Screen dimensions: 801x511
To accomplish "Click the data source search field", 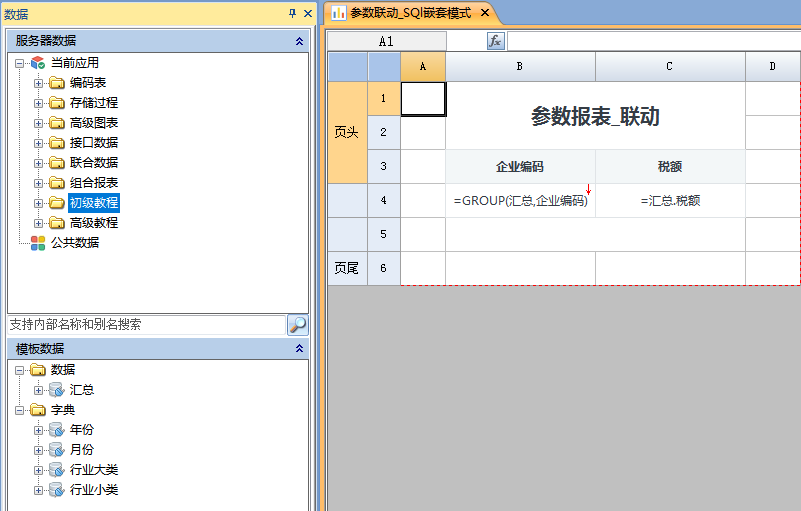I will pyautogui.click(x=146, y=325).
